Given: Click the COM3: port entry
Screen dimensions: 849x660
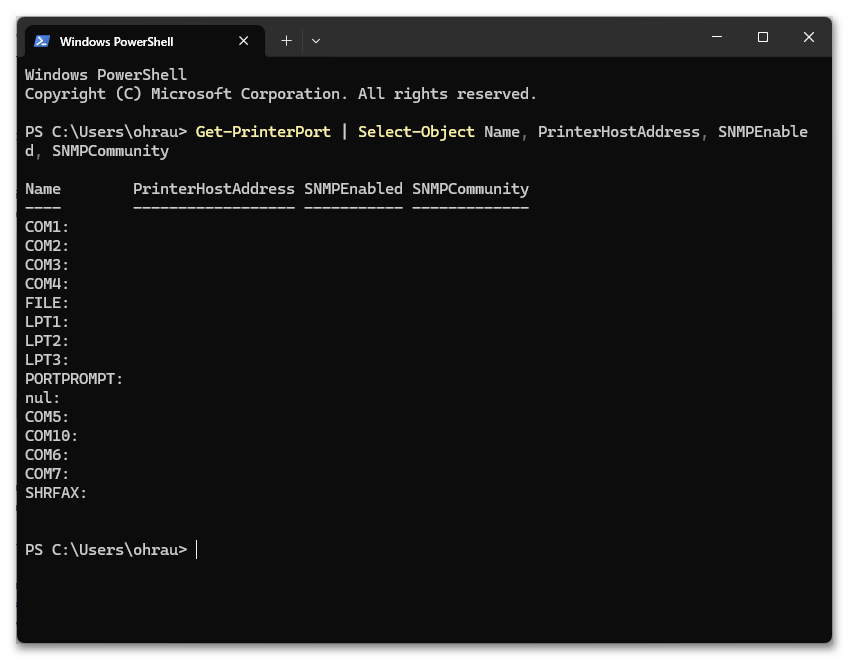Looking at the screenshot, I should 47,265.
